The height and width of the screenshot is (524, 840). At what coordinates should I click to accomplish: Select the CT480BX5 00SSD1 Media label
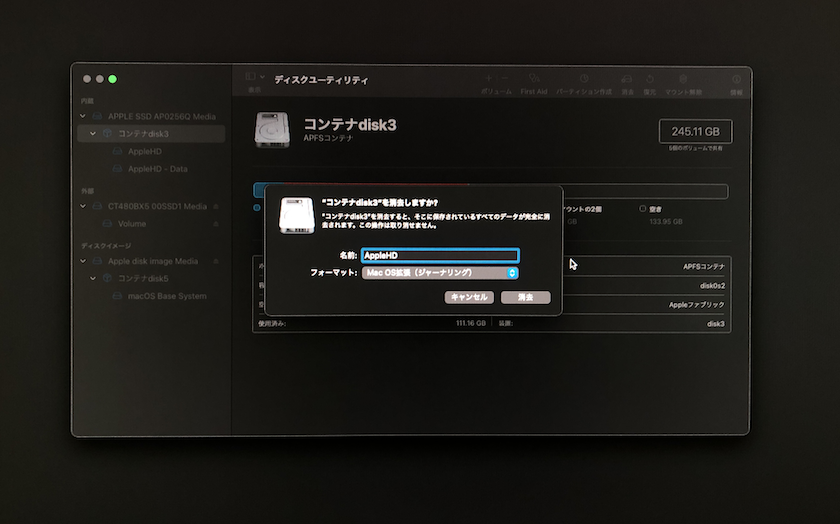click(157, 206)
